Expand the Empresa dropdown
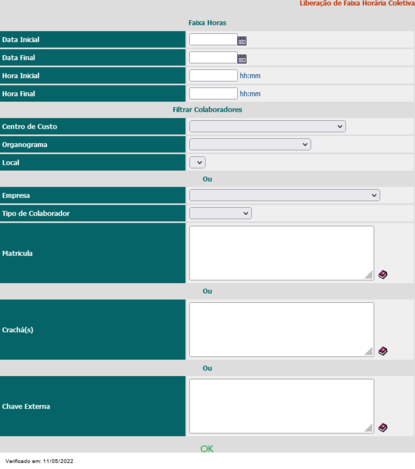415x469 pixels. [x=285, y=195]
